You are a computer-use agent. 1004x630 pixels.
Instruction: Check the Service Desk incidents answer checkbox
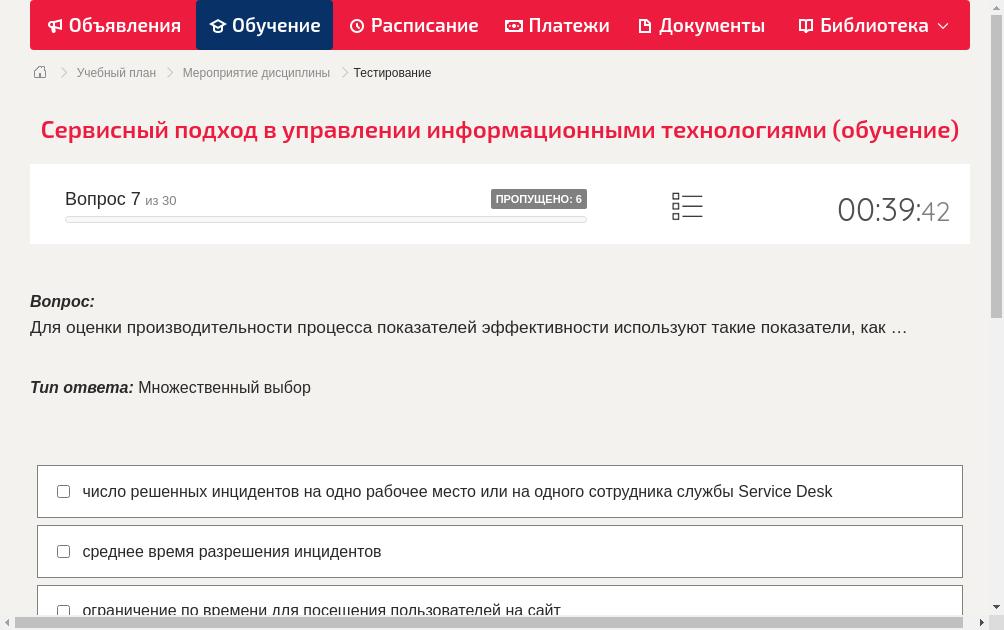(x=63, y=491)
